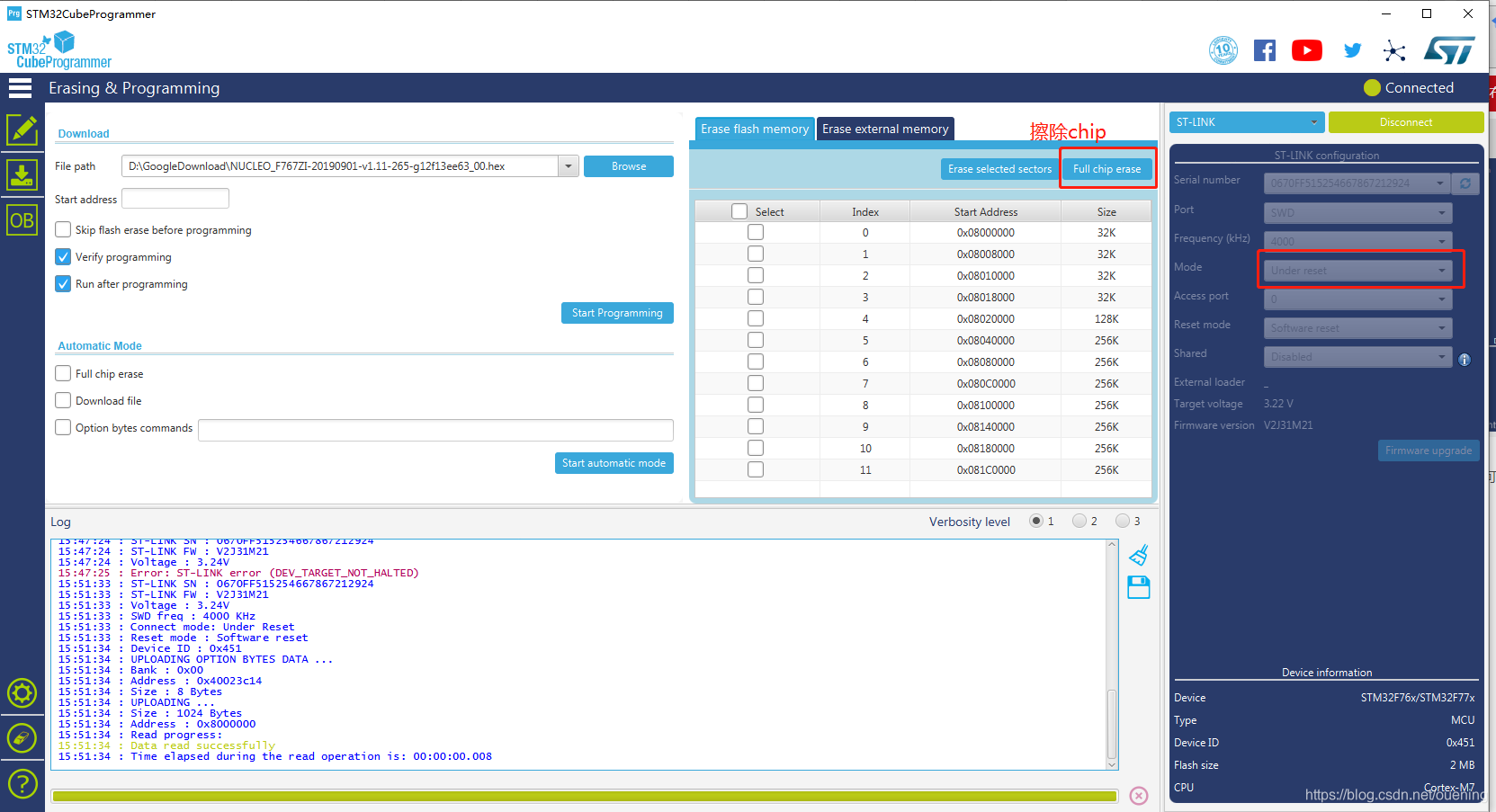The height and width of the screenshot is (812, 1496).
Task: Click Erase selected sectors
Action: coord(999,169)
